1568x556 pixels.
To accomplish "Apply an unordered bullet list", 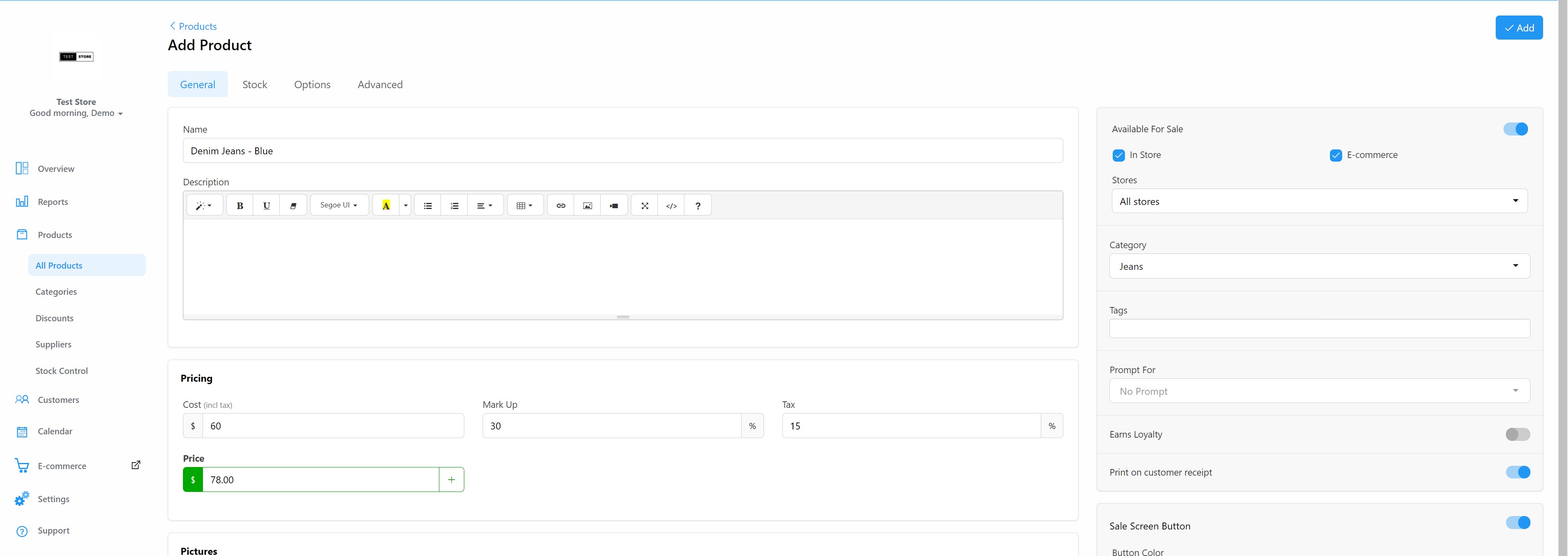I will pyautogui.click(x=427, y=205).
